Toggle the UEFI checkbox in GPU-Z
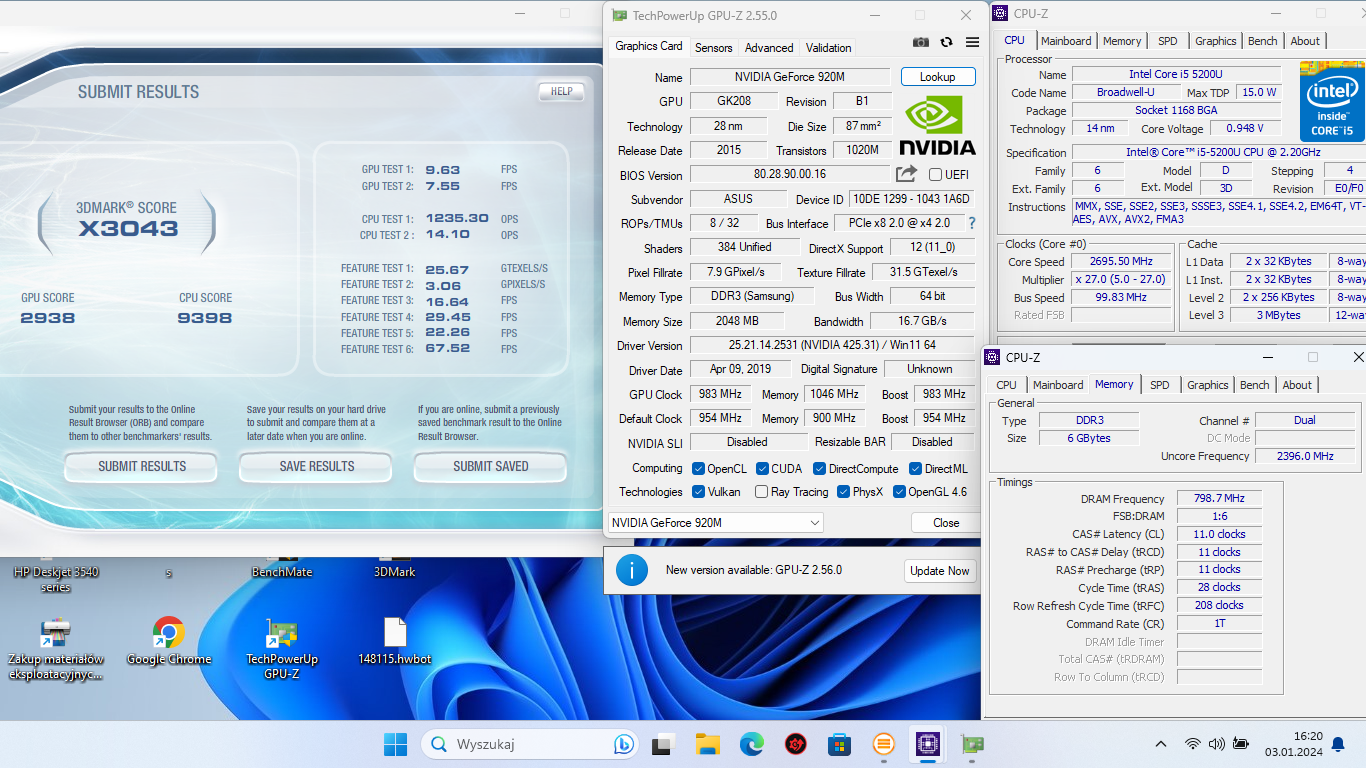This screenshot has height=768, width=1366. point(935,175)
